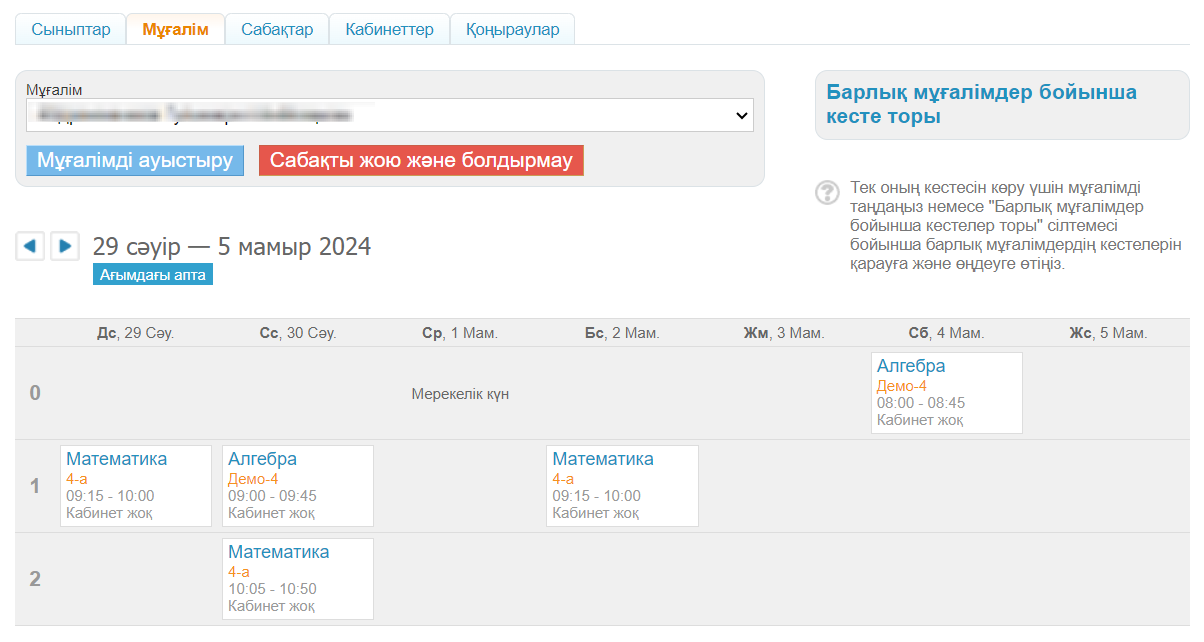Screen dimensions: 1204x642
Task: Open Monday Математика lesson at 09:15
Action: 116,459
